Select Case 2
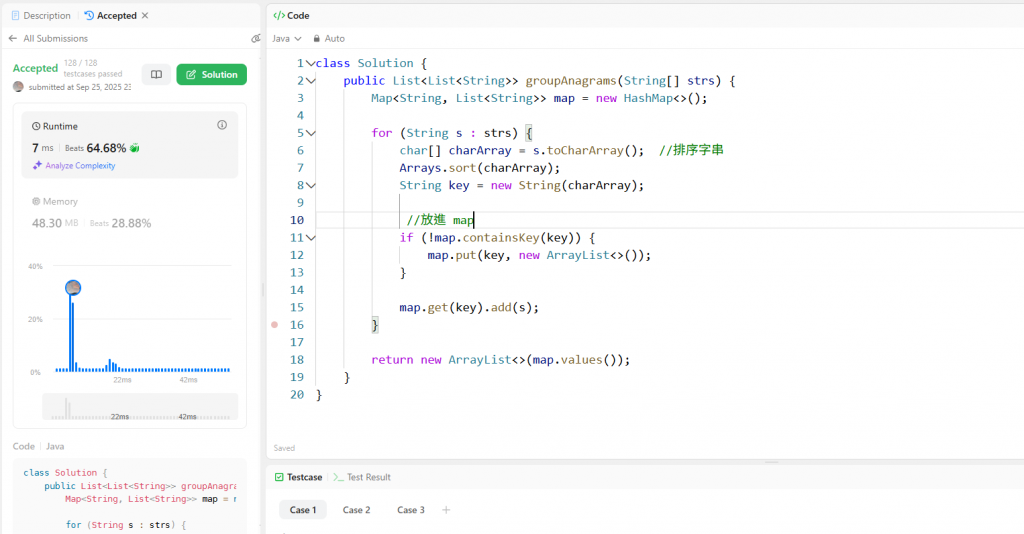The width and height of the screenshot is (1024, 534). point(357,510)
